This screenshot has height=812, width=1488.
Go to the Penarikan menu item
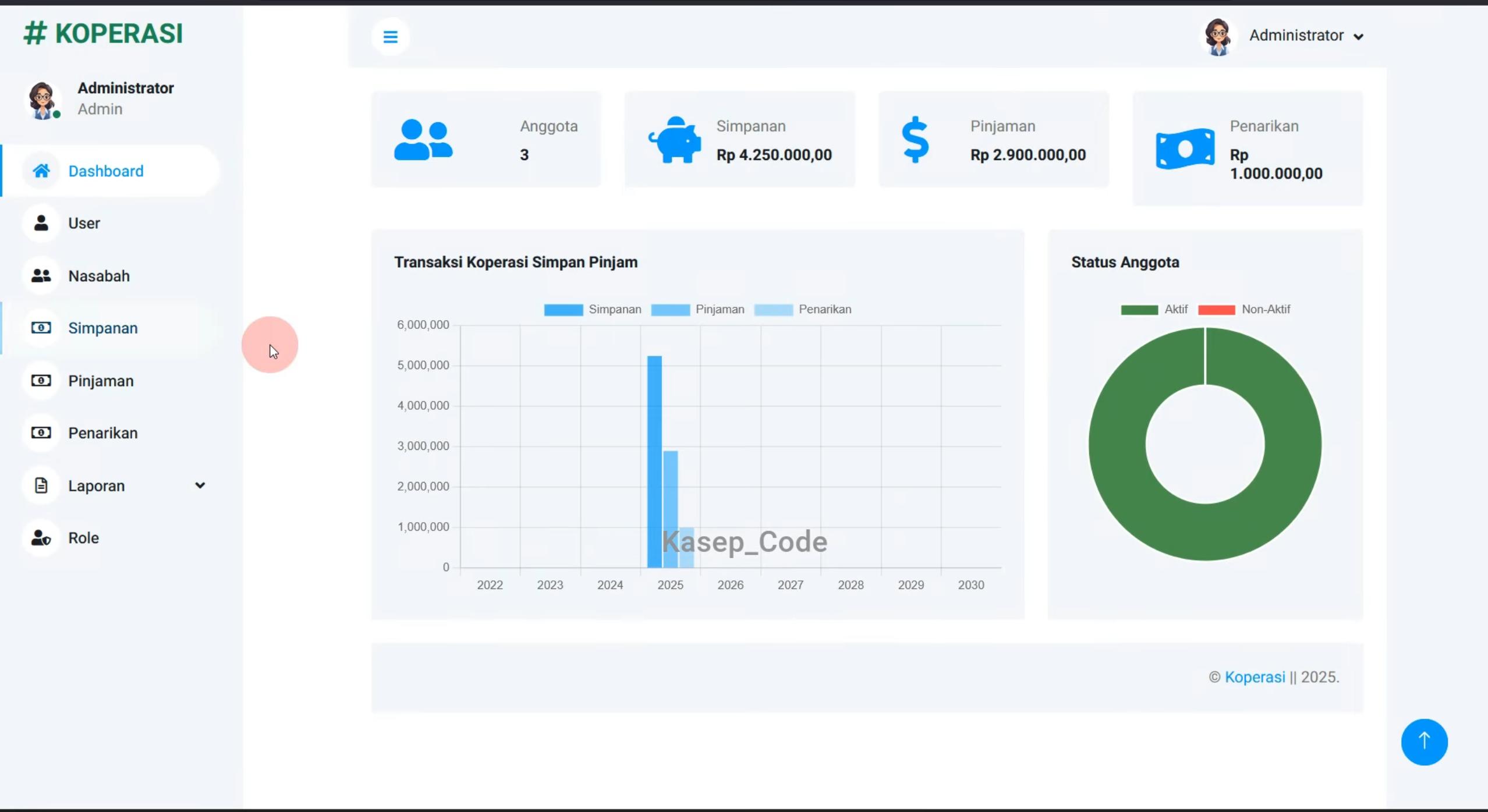[x=111, y=432]
